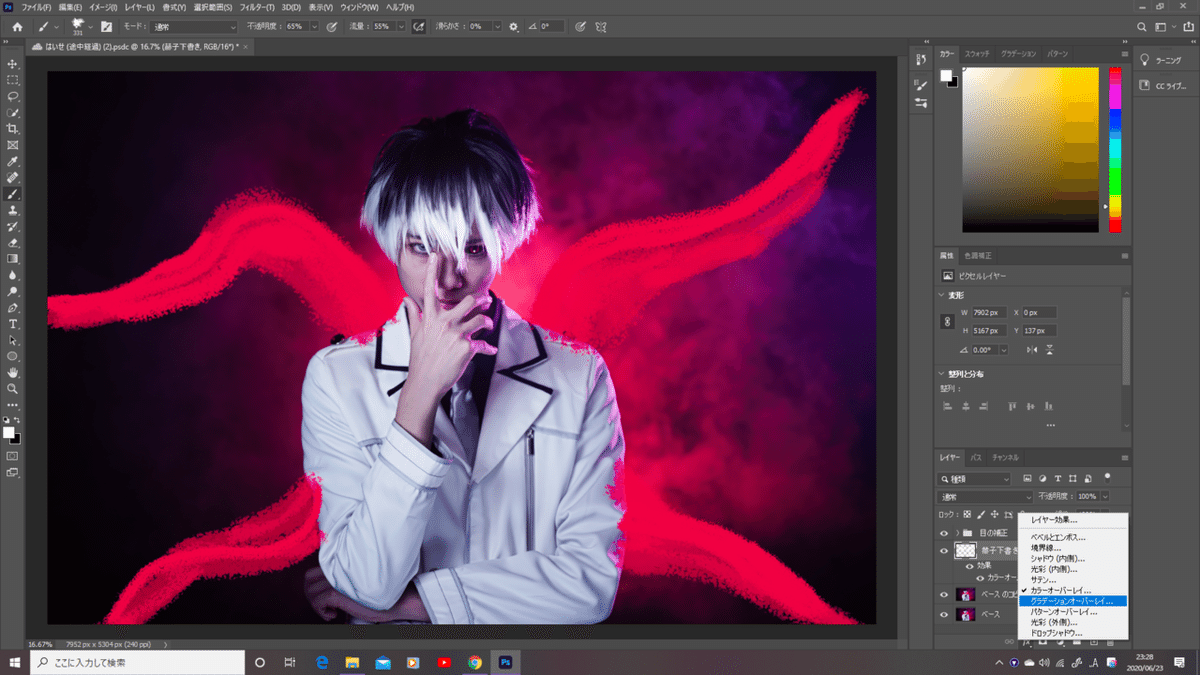Toggle visibility of 赫子下書き layer
Viewport: 1200px width, 675px height.
click(944, 550)
